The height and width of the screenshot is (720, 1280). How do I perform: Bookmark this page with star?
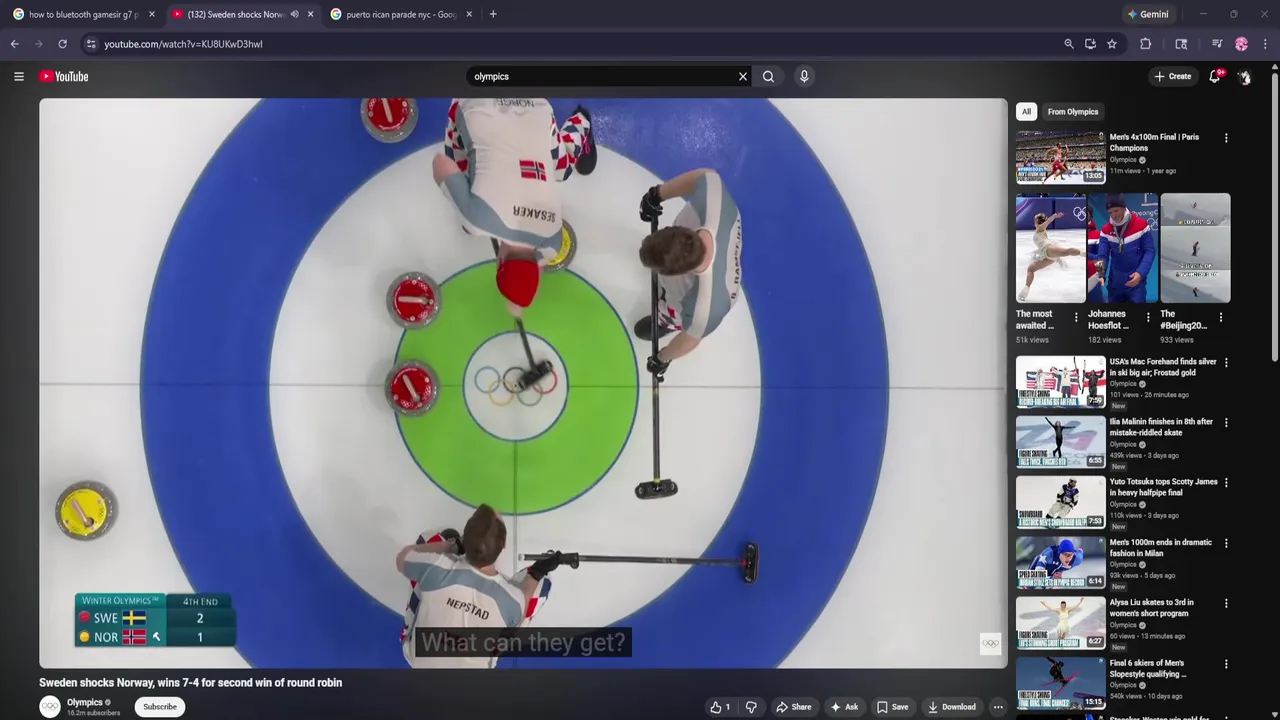[1112, 44]
